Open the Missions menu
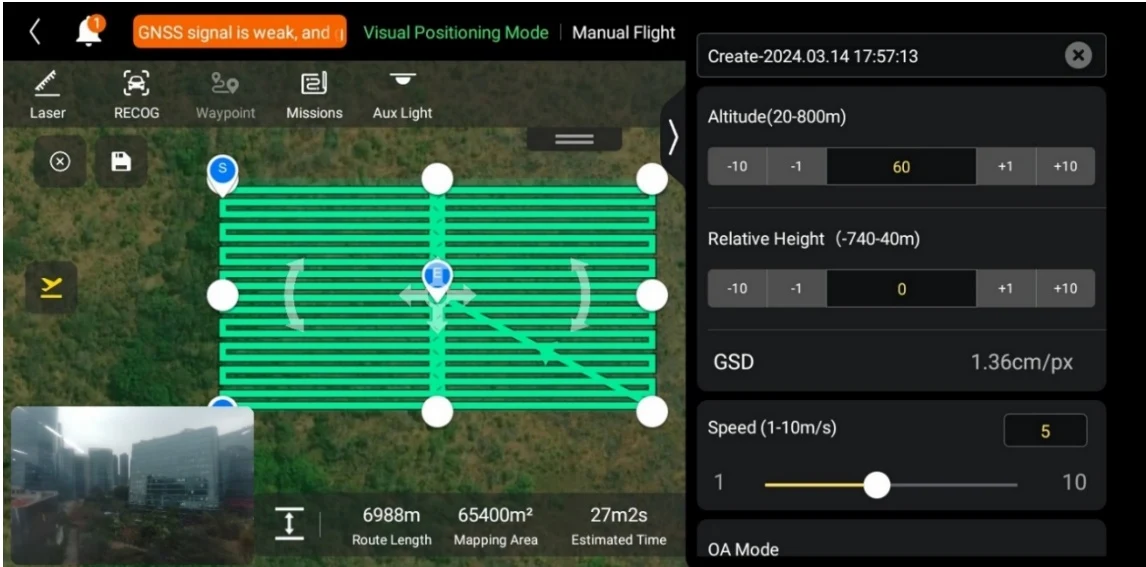Screen dimensions: 1146x567 pos(314,95)
